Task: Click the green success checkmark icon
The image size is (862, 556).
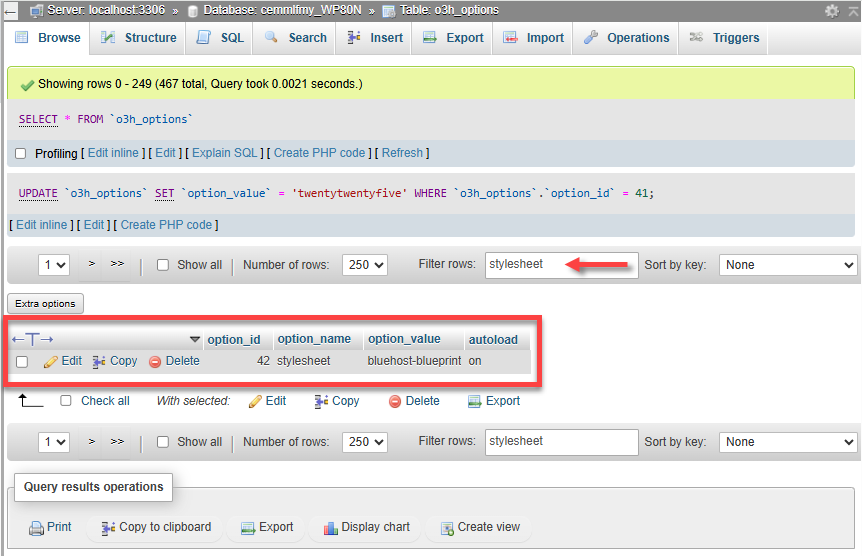Action: coord(27,85)
